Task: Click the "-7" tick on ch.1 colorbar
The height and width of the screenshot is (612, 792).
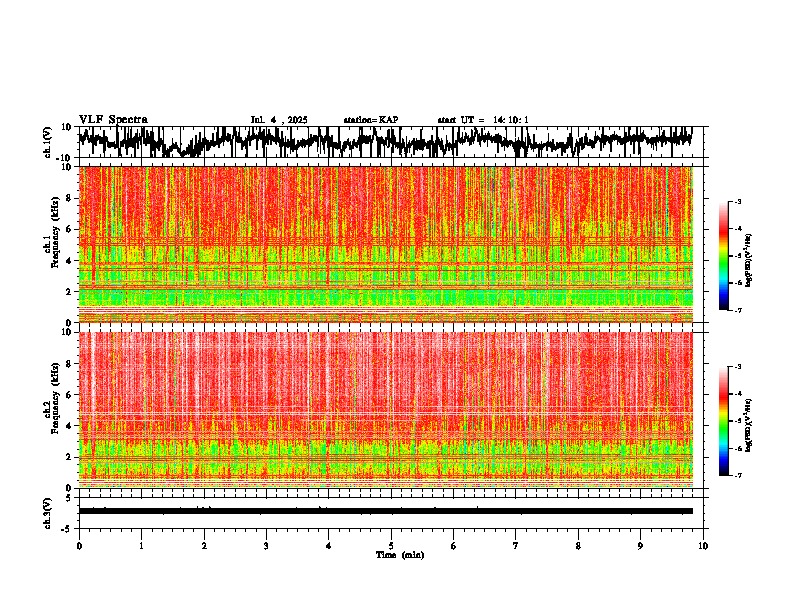Action: click(738, 310)
